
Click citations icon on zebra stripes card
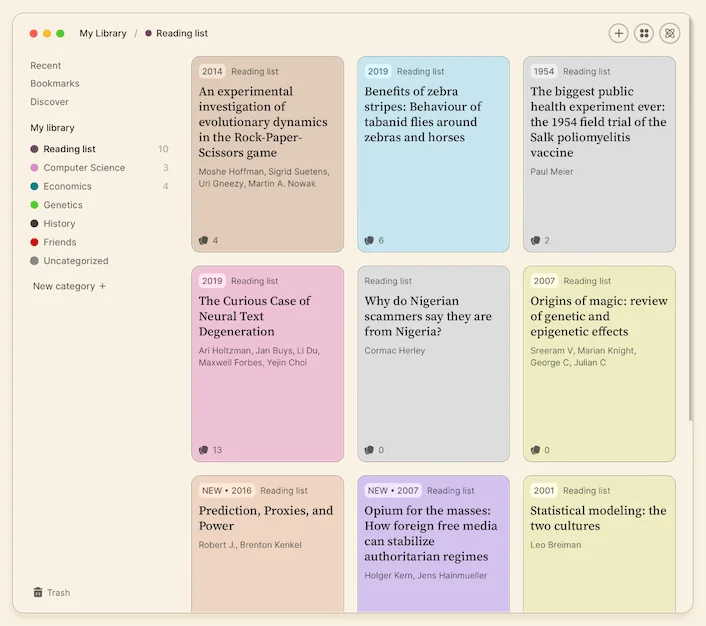(x=369, y=240)
